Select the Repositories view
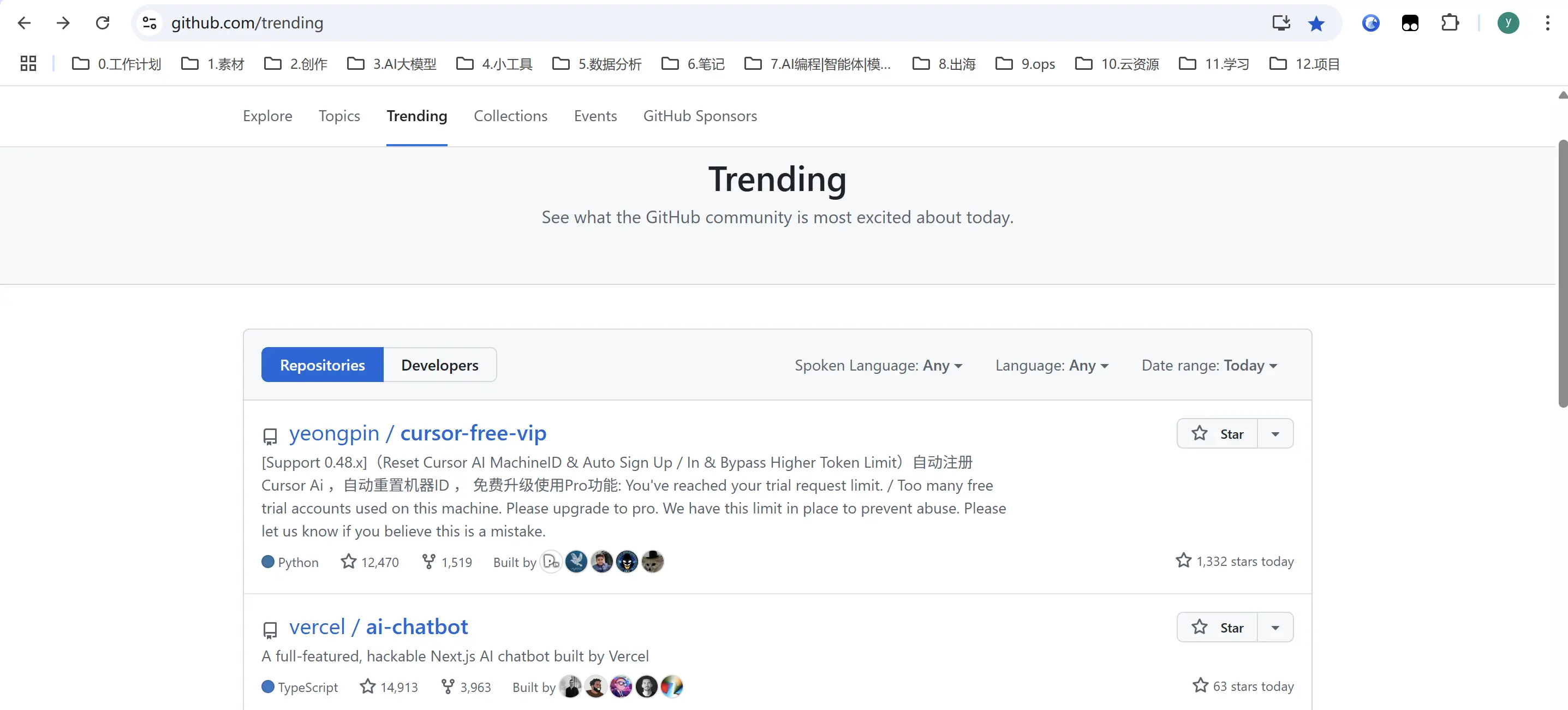This screenshot has height=710, width=1568. [323, 365]
